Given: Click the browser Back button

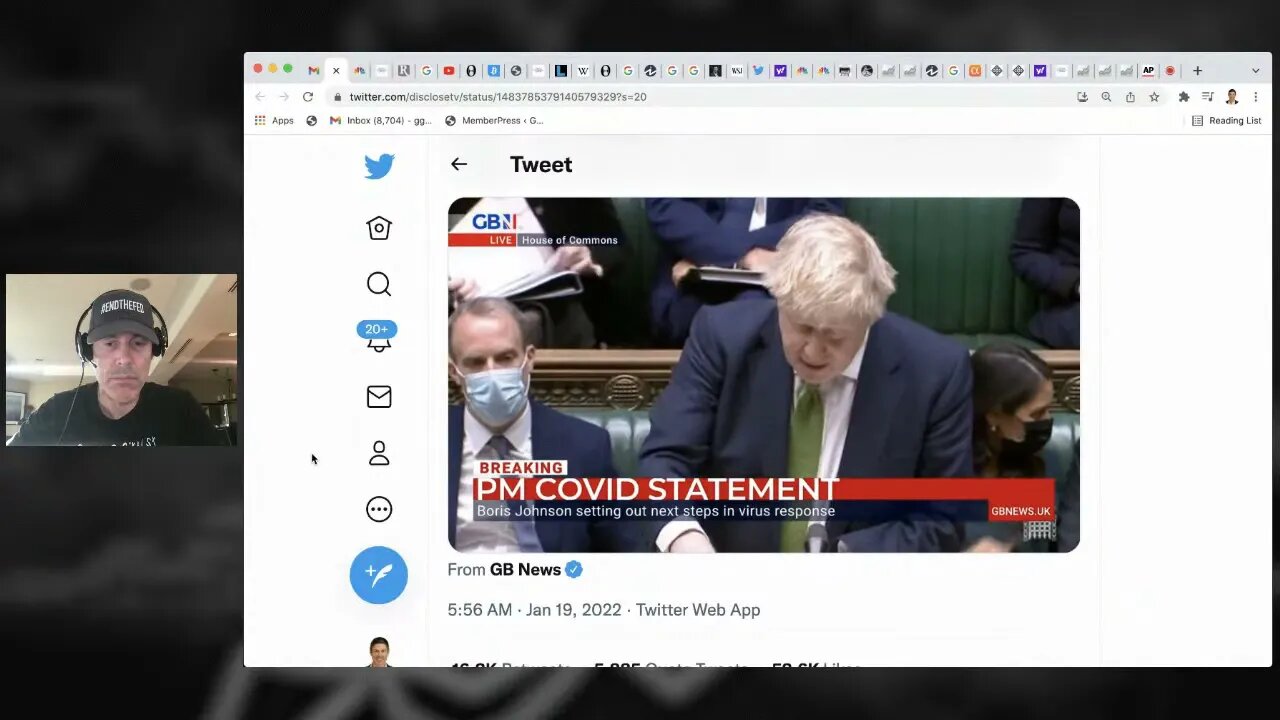Looking at the screenshot, I should tap(261, 97).
